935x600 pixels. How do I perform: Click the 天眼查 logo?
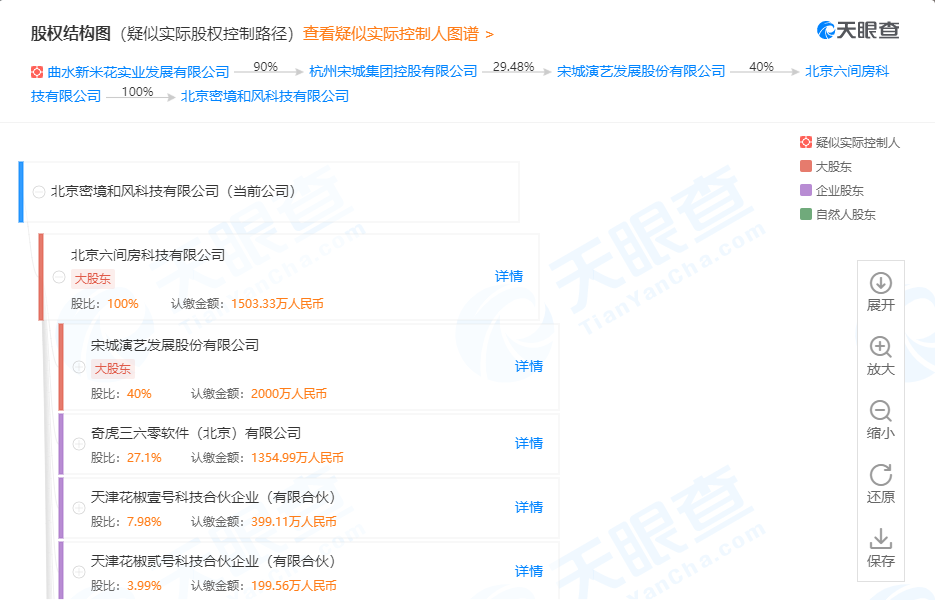pyautogui.click(x=858, y=30)
